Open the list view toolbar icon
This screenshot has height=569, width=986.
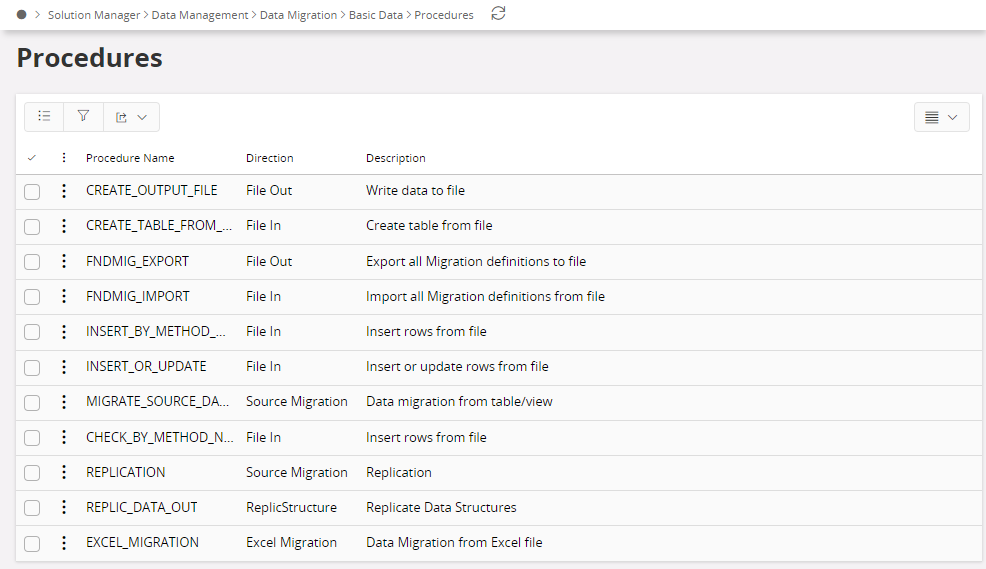point(44,116)
